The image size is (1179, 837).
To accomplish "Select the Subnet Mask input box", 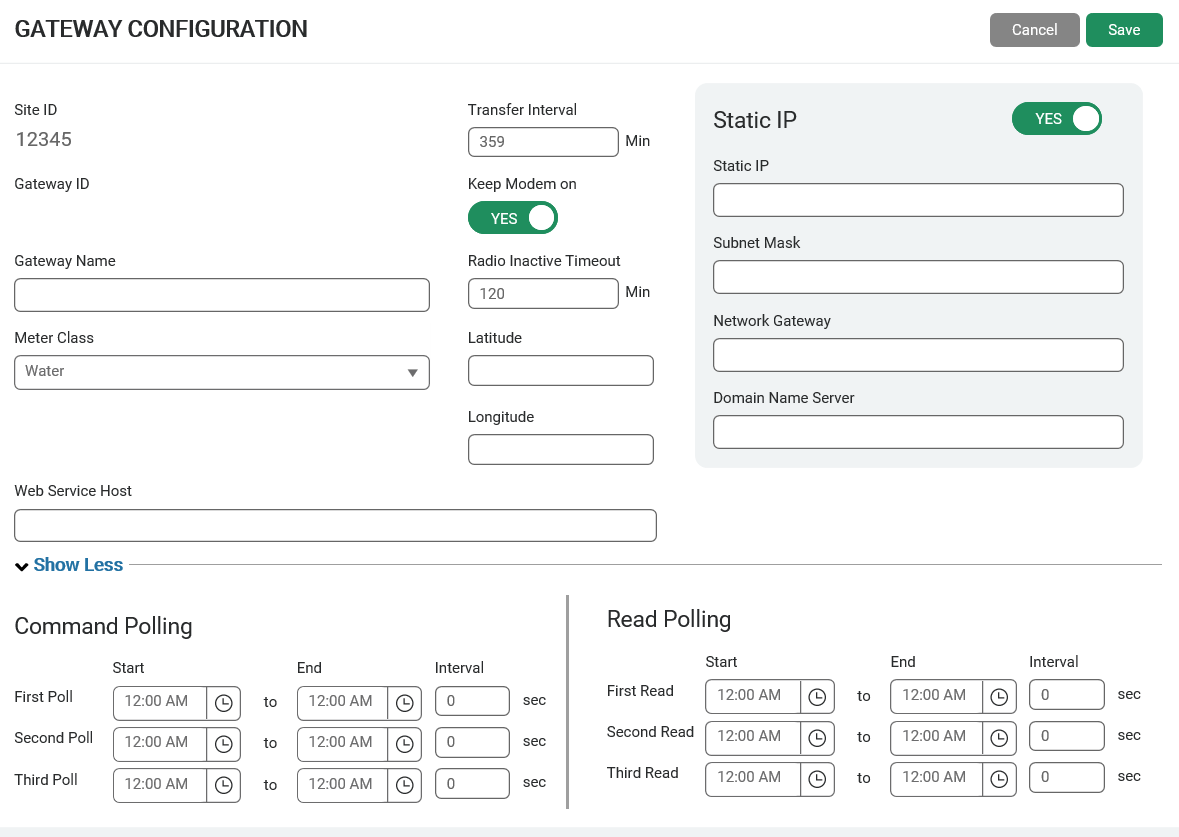I will pyautogui.click(x=917, y=277).
